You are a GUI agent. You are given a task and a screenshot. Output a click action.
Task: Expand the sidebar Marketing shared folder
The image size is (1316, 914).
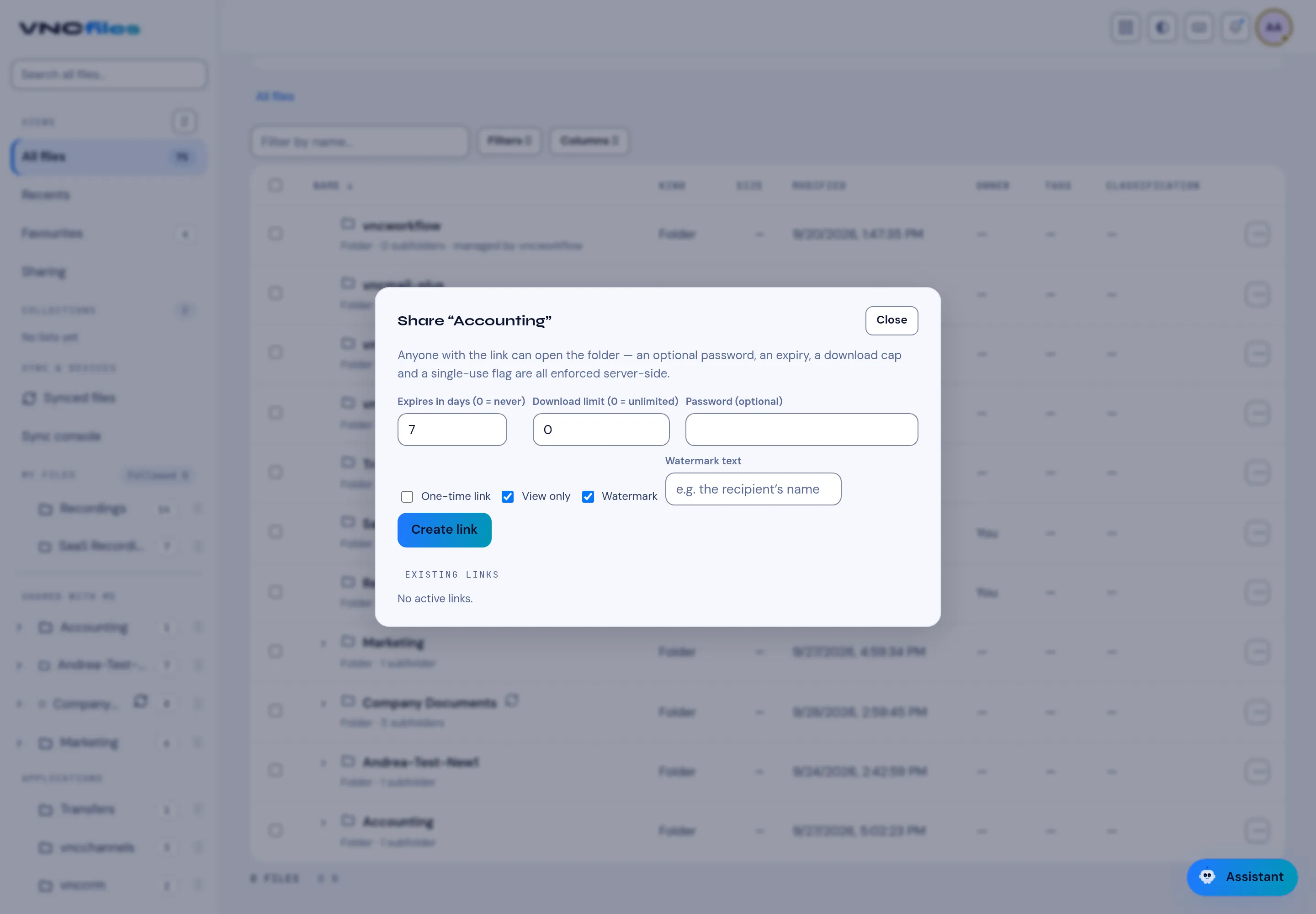click(x=19, y=743)
